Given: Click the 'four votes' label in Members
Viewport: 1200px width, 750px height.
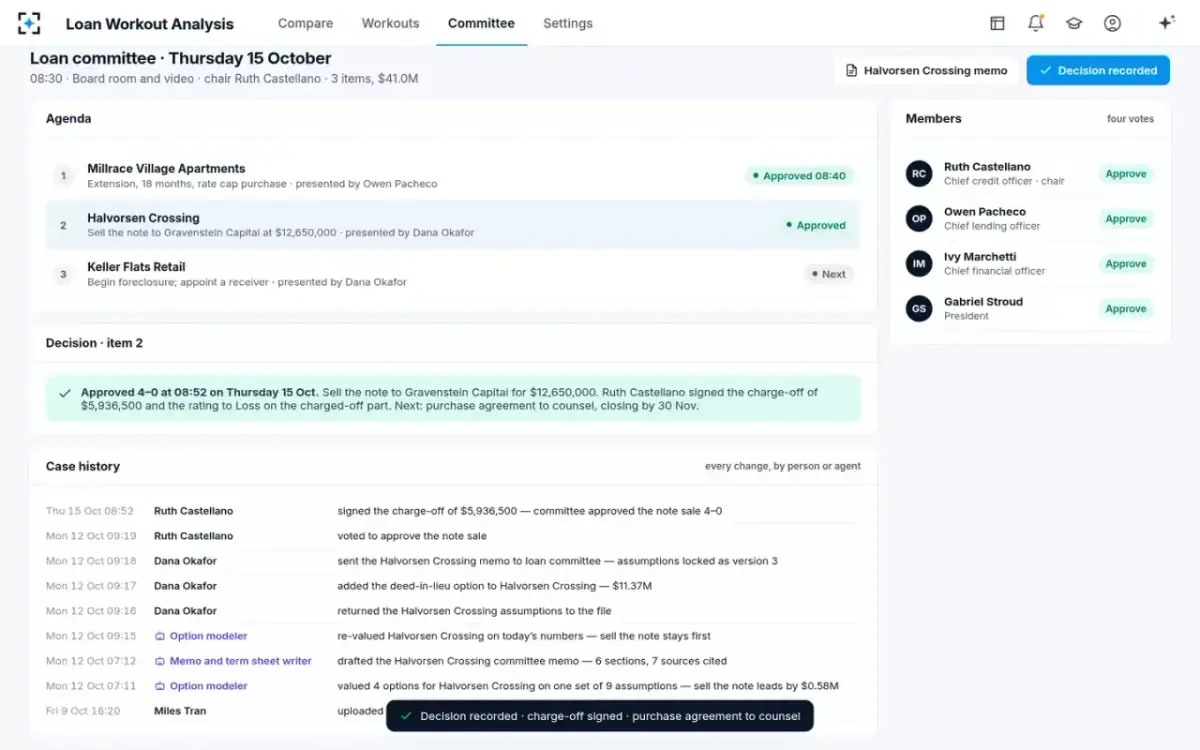Looking at the screenshot, I should (1130, 119).
